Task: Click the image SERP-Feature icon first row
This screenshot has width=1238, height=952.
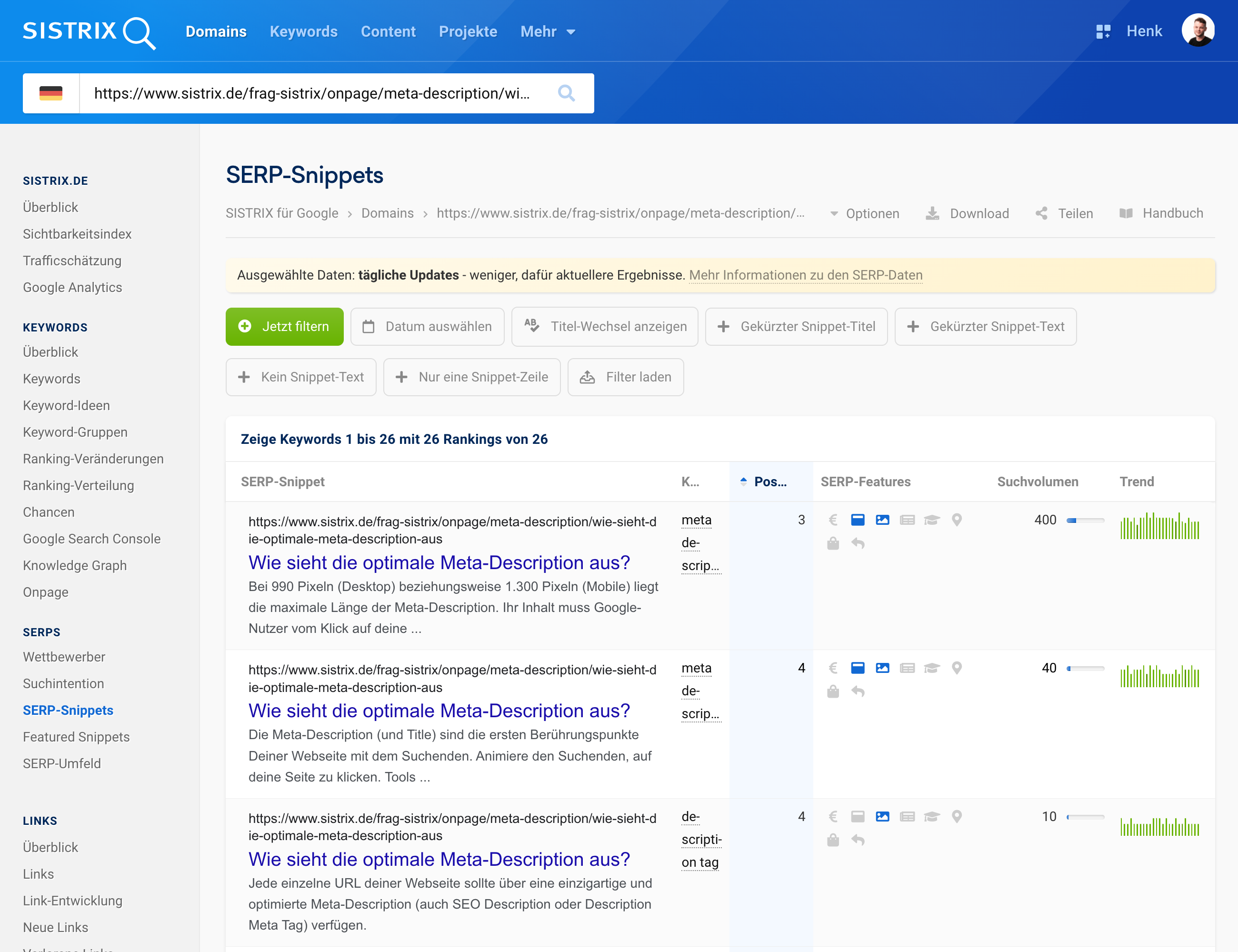Action: coord(882,520)
